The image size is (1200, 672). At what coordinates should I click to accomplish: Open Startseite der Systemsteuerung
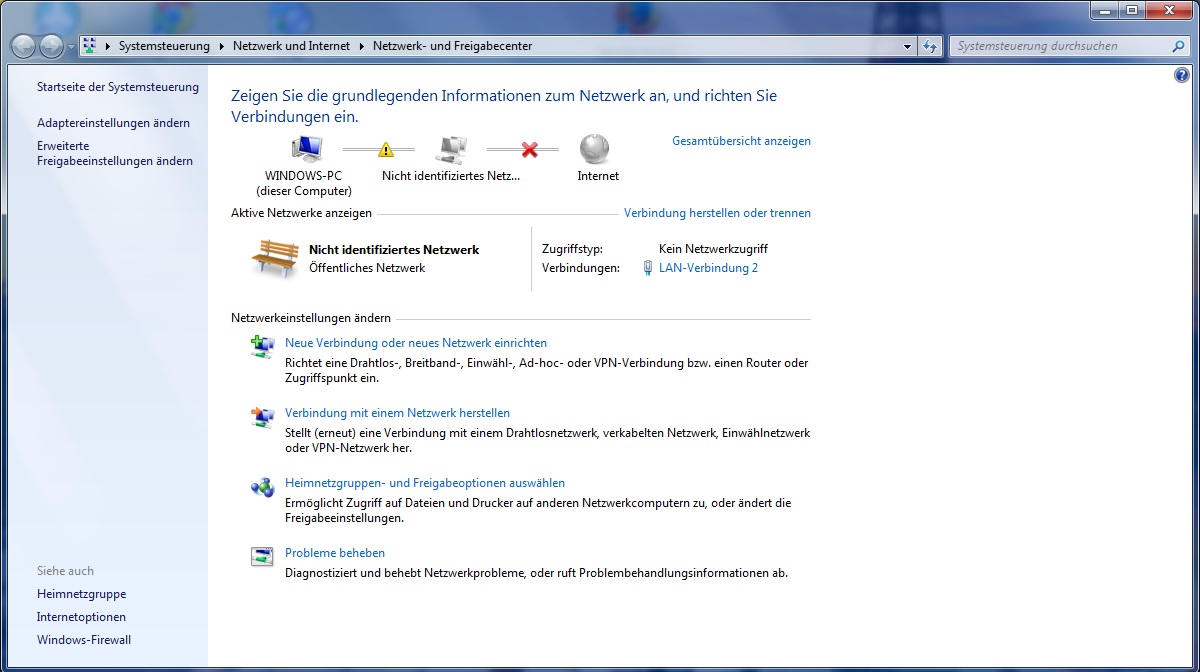point(118,87)
